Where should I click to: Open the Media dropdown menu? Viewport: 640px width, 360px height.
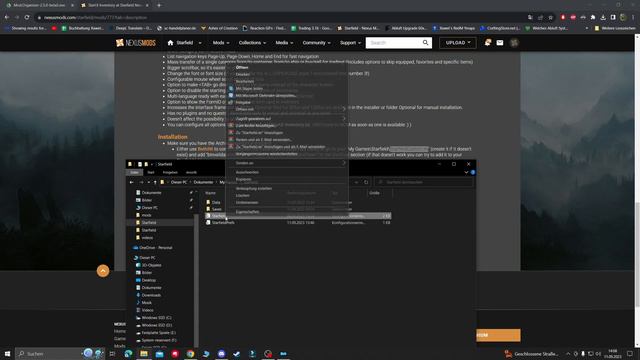click(x=284, y=42)
